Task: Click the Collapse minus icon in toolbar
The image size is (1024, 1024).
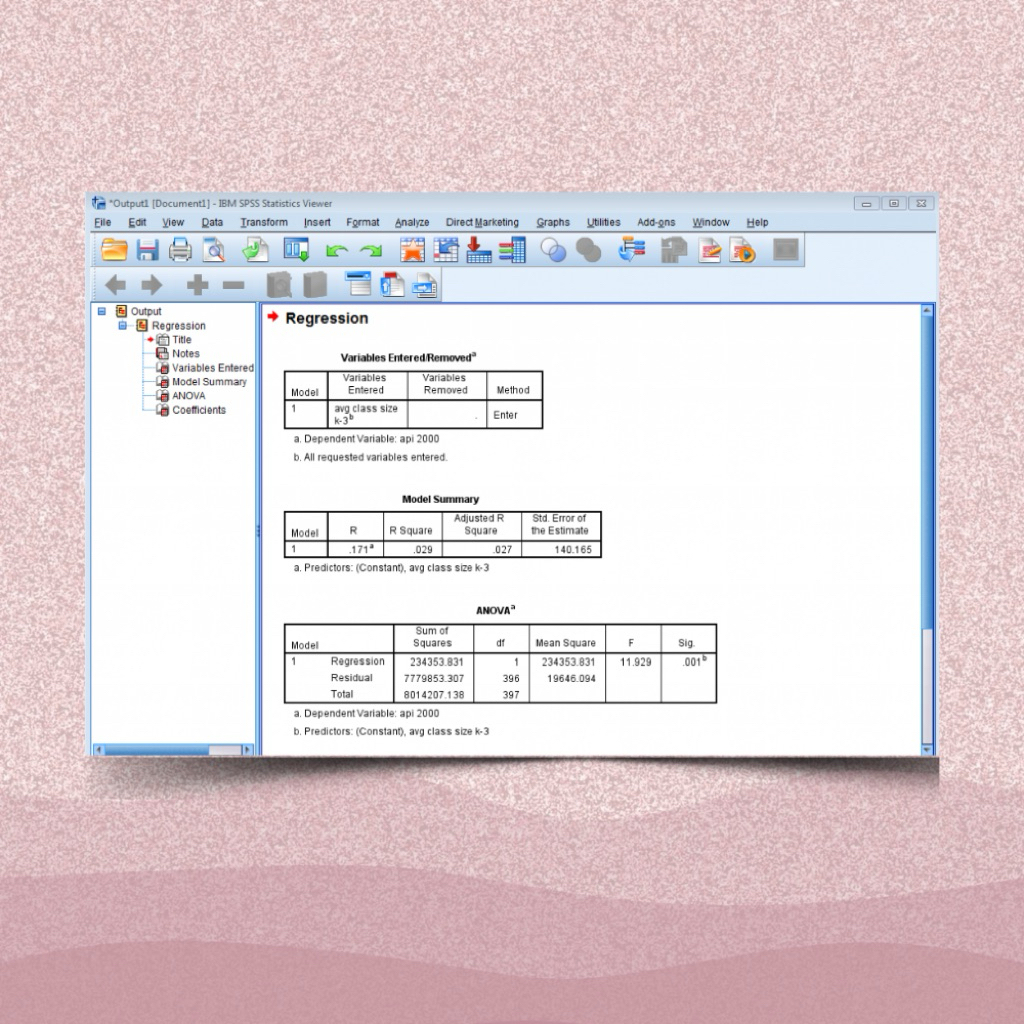Action: coord(233,285)
